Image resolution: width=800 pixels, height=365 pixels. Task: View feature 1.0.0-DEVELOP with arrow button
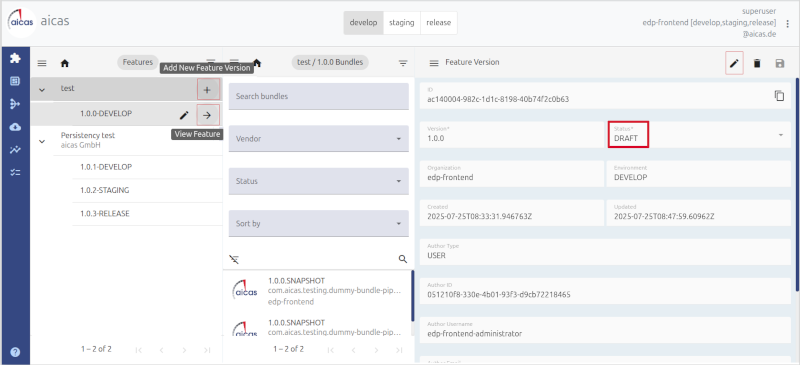tap(208, 115)
